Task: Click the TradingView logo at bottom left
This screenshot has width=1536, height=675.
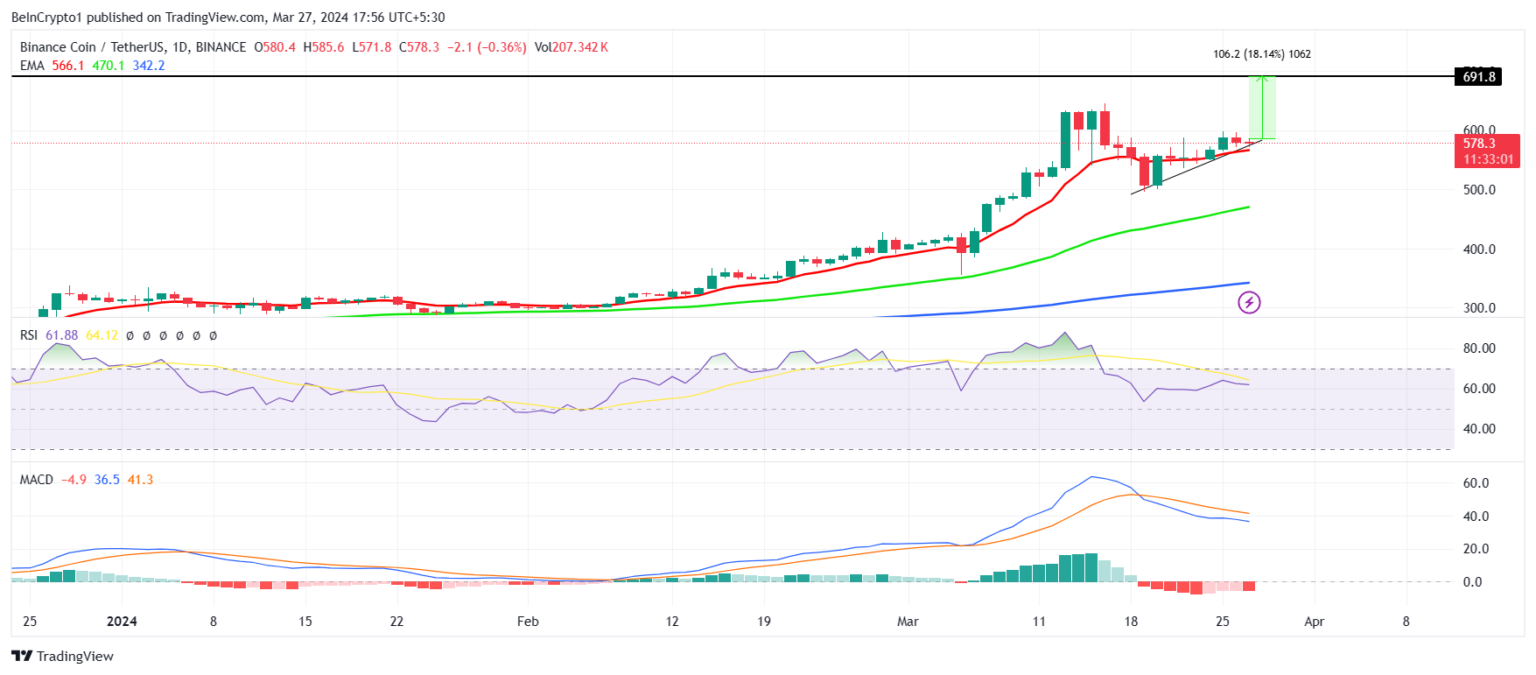Action: tap(62, 656)
